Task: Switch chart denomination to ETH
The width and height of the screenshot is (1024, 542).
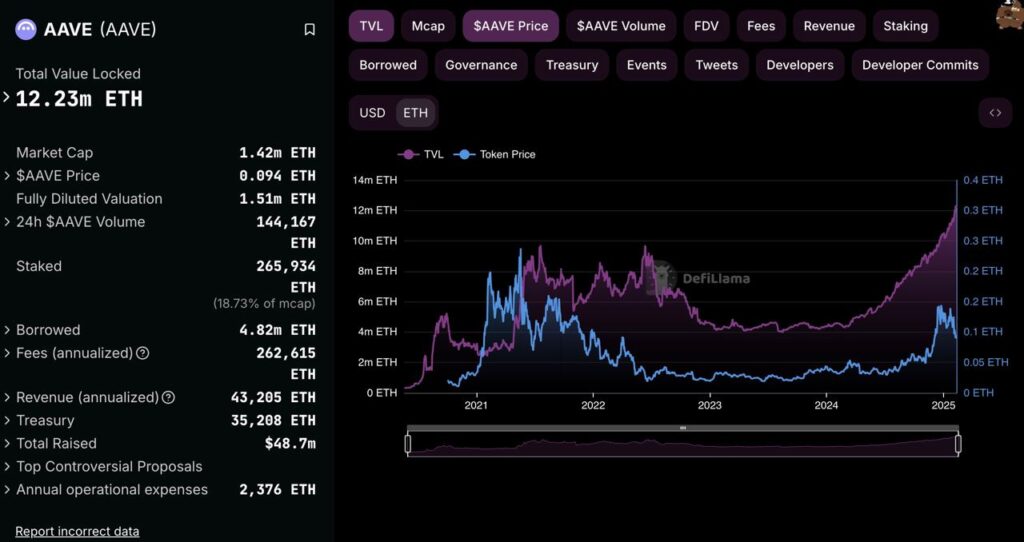Action: point(415,113)
